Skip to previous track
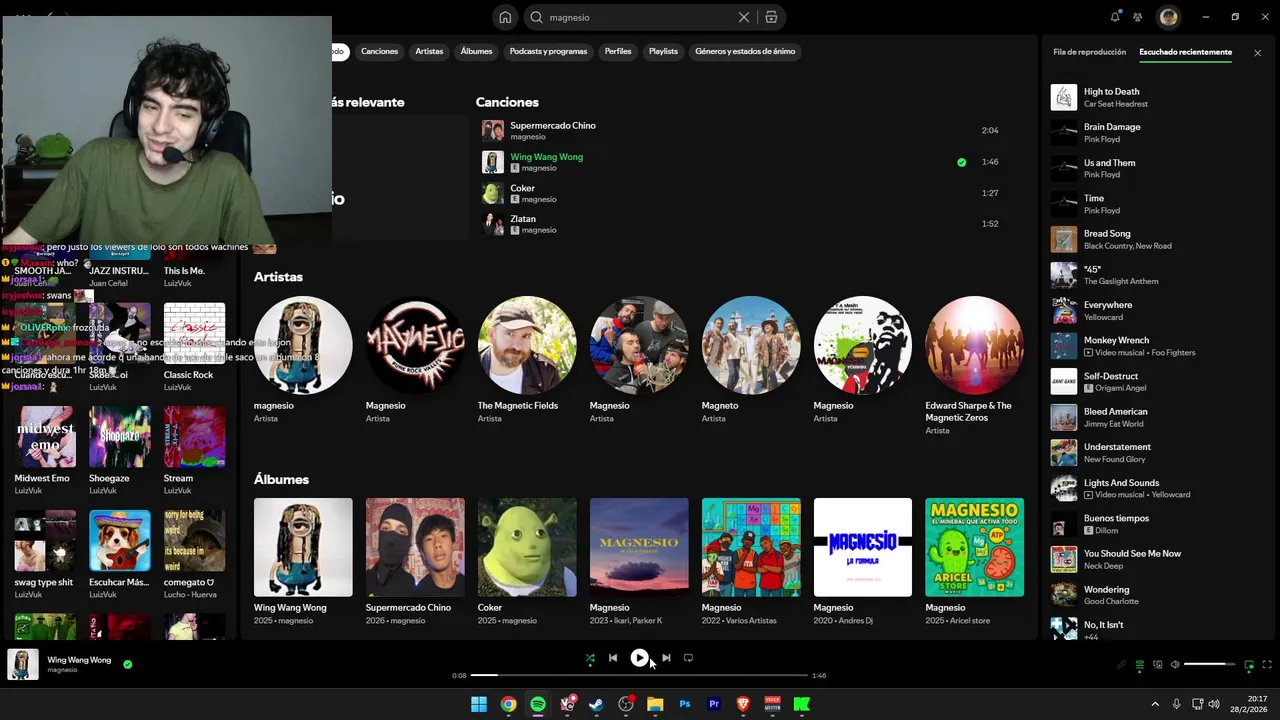1280x720 pixels. [613, 658]
